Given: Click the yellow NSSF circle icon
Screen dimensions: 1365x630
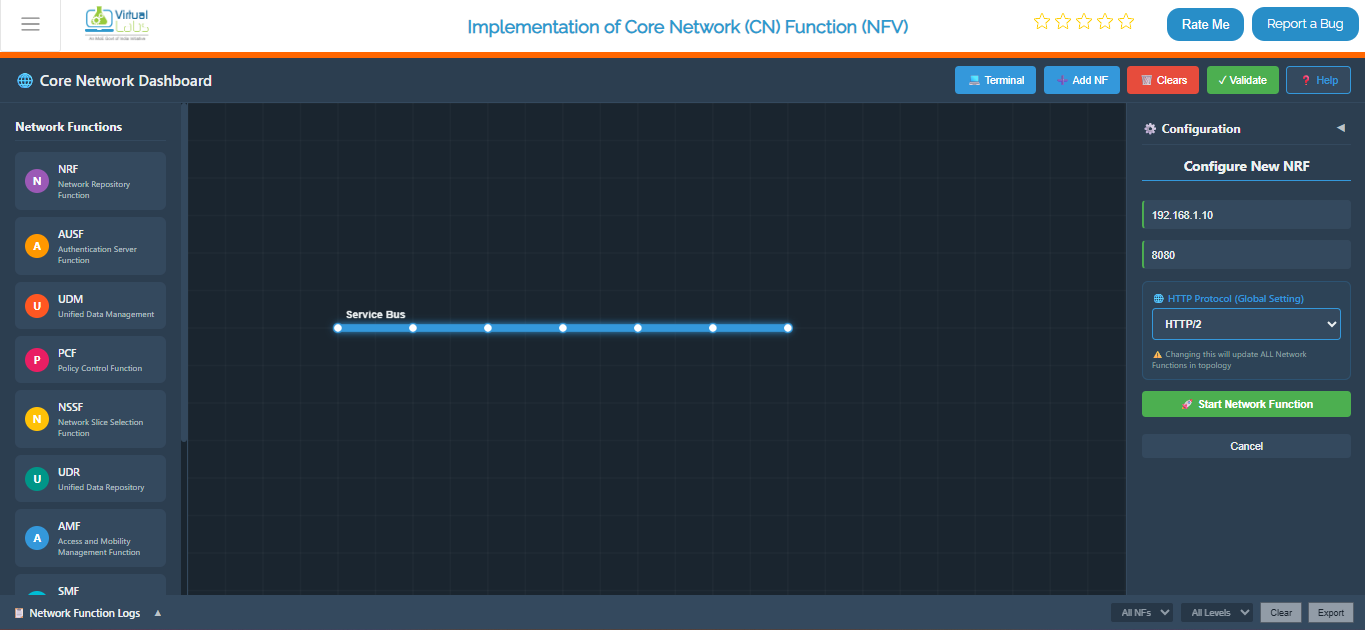Looking at the screenshot, I should pos(37,419).
